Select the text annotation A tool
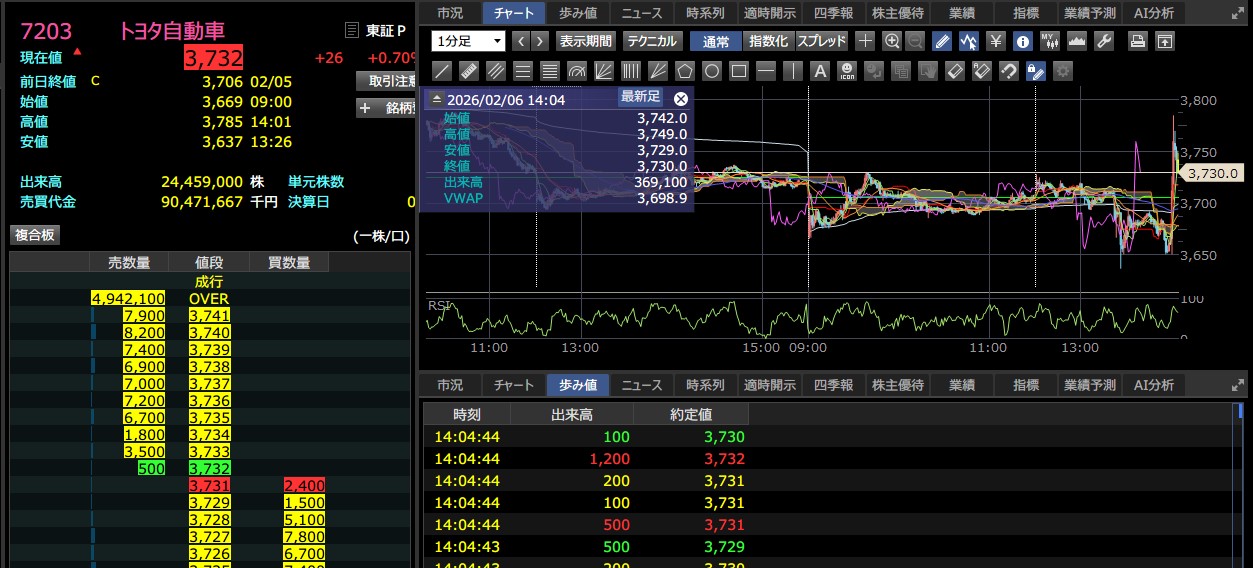This screenshot has height=568, width=1253. point(820,71)
